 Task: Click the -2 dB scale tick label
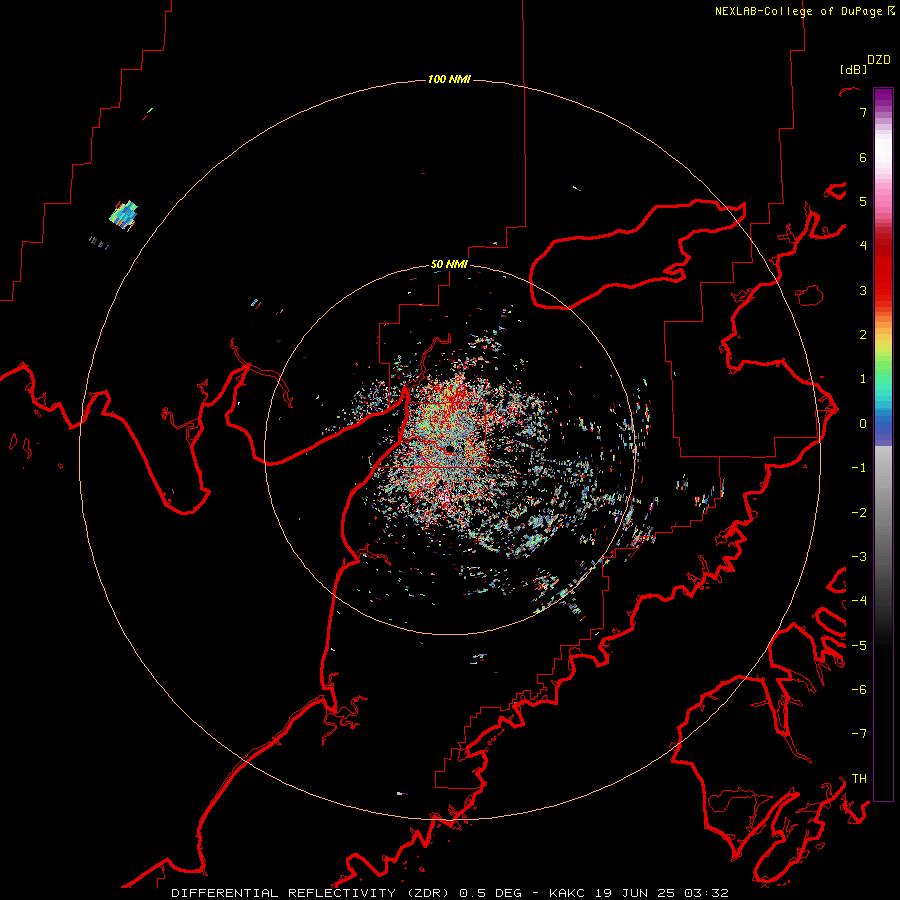(859, 512)
